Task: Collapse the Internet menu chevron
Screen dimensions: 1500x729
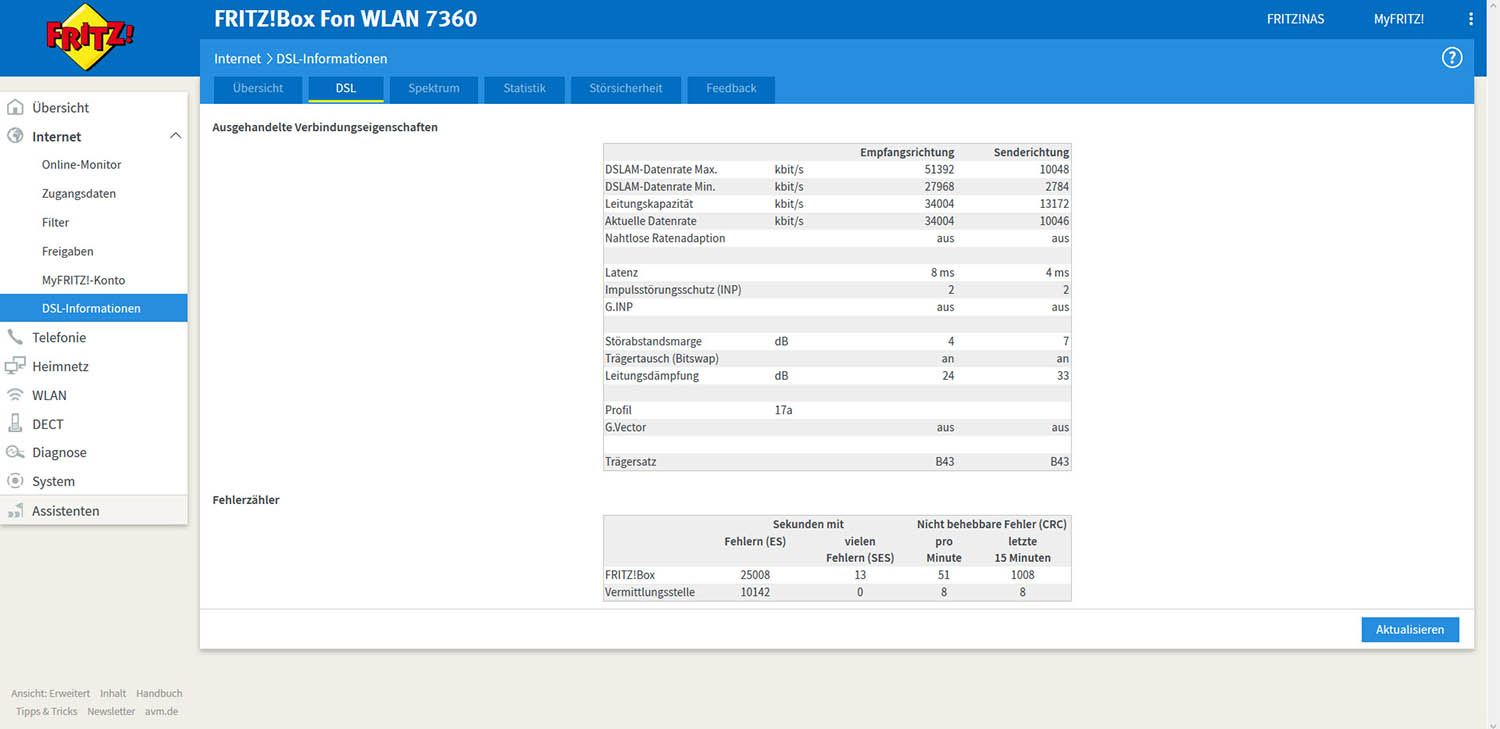Action: pyautogui.click(x=175, y=136)
